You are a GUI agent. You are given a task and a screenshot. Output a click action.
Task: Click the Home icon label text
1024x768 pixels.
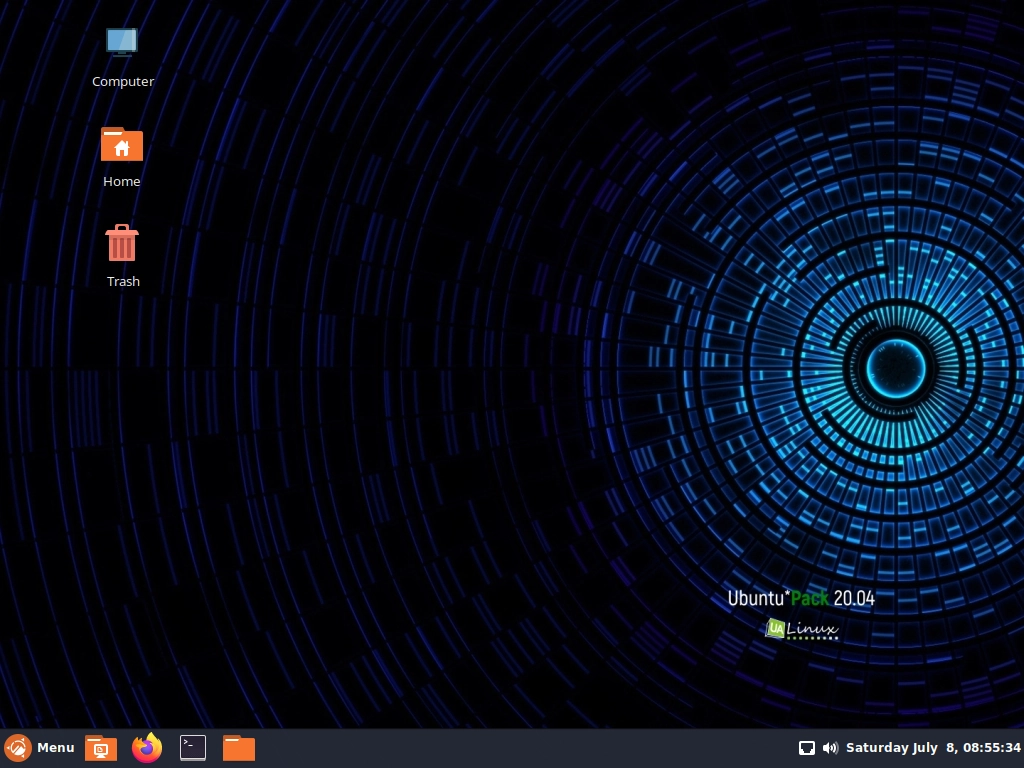click(121, 182)
